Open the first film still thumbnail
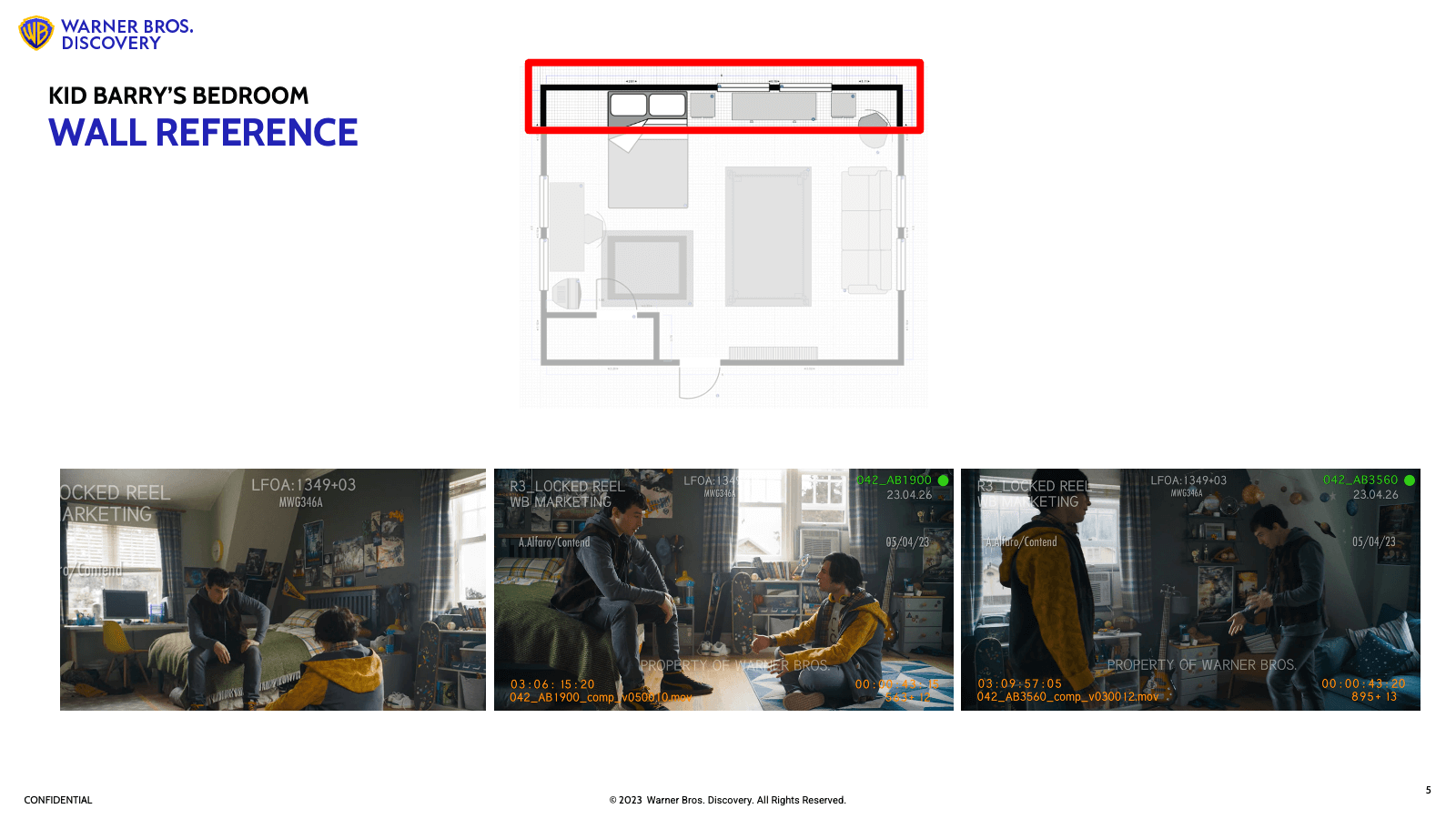 [273, 590]
